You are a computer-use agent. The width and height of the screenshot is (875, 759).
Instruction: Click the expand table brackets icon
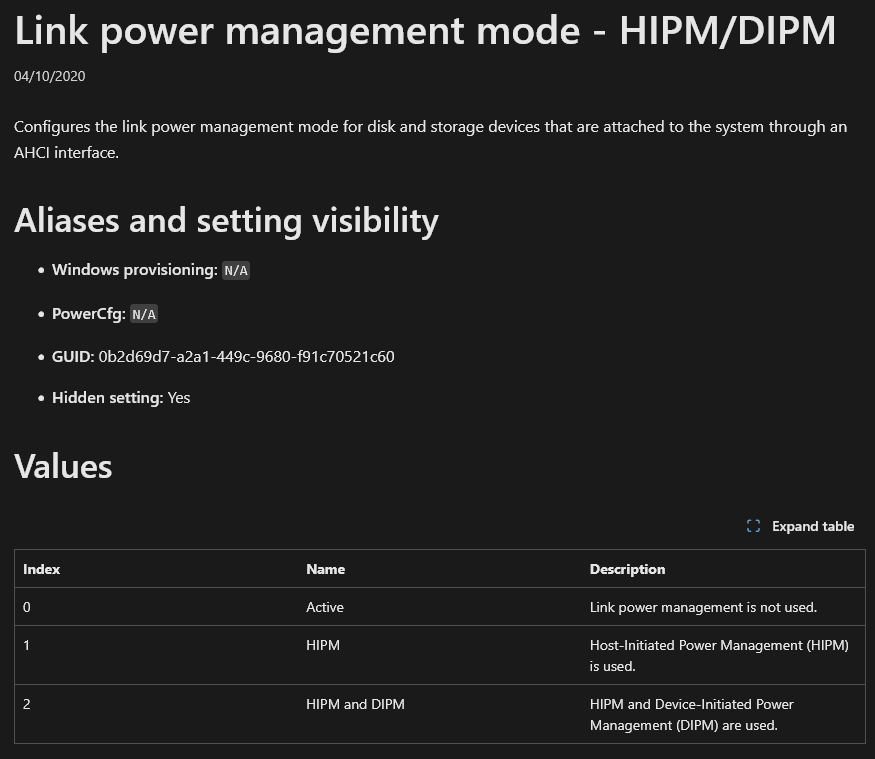pos(753,526)
